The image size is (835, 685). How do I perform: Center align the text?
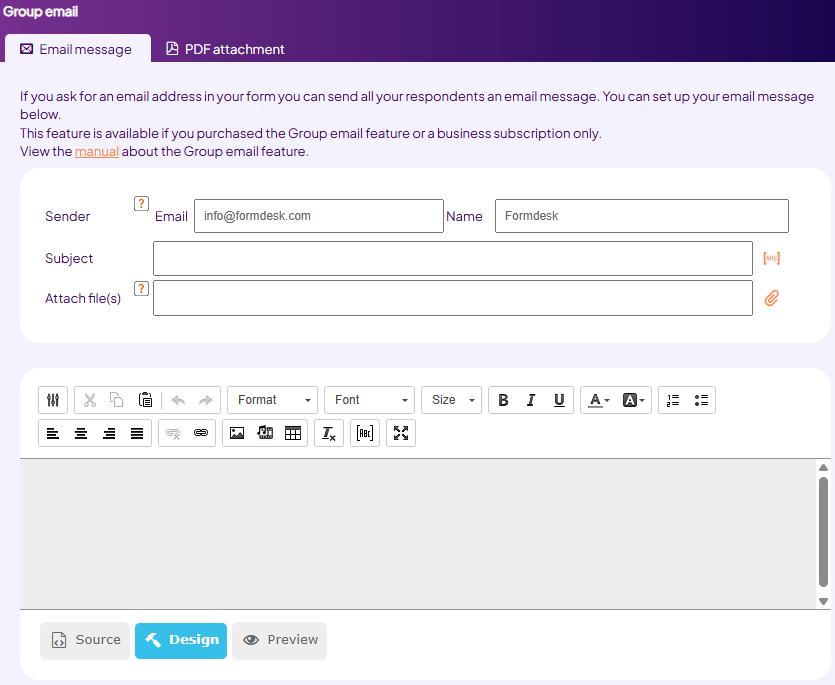point(81,434)
